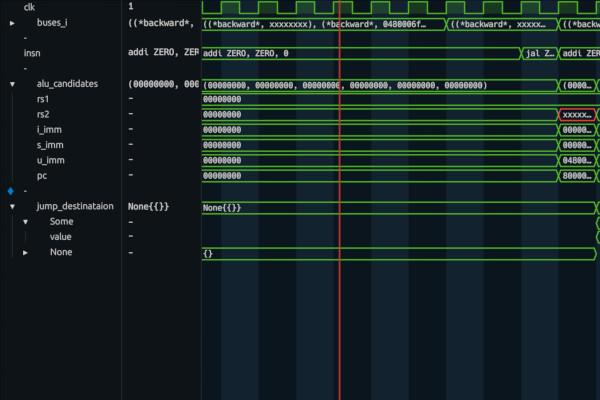Image resolution: width=600 pixels, height=400 pixels.
Task: Click the pc waveform value starting with 80000
Action: pyautogui.click(x=577, y=175)
